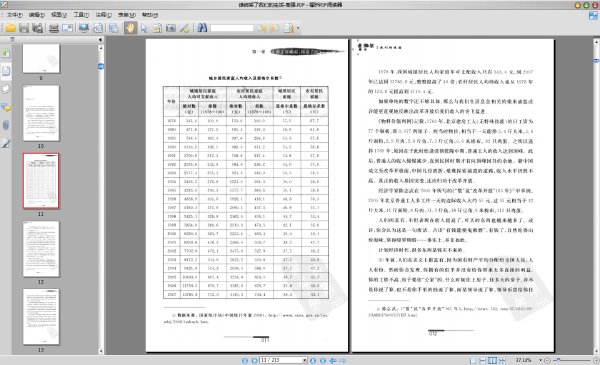Click the blue icon at top-right corner

click(593, 15)
